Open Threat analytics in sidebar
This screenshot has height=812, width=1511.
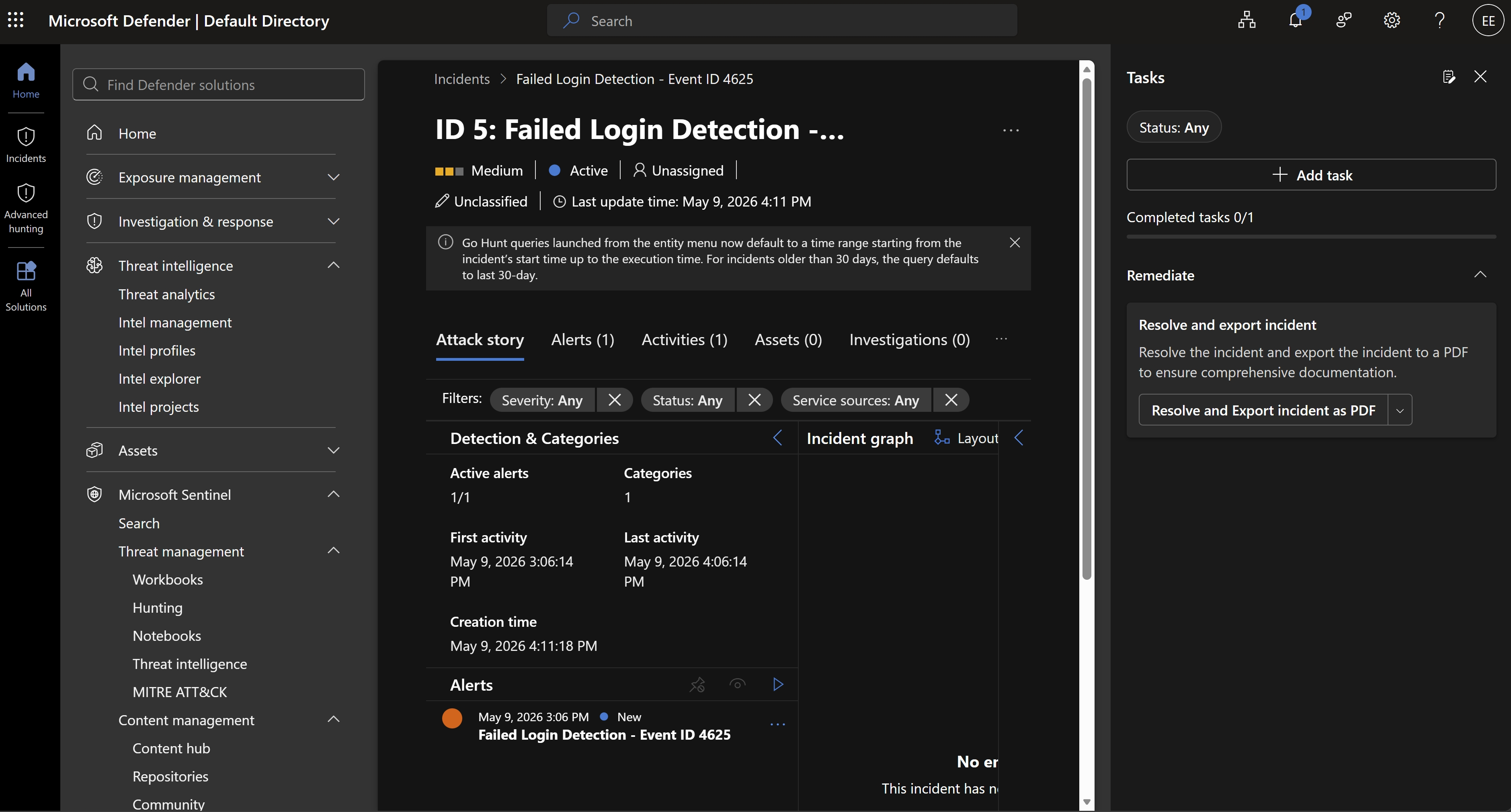pyautogui.click(x=166, y=295)
